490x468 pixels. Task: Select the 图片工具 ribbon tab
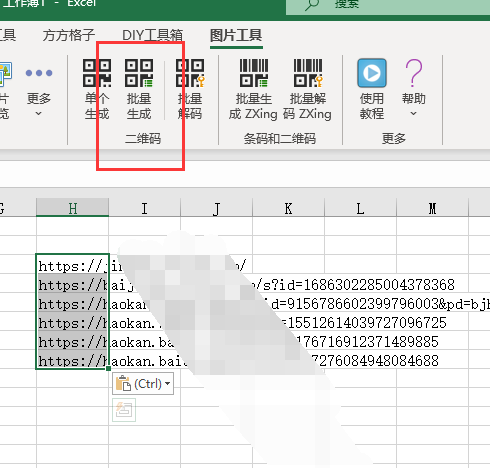(x=236, y=35)
